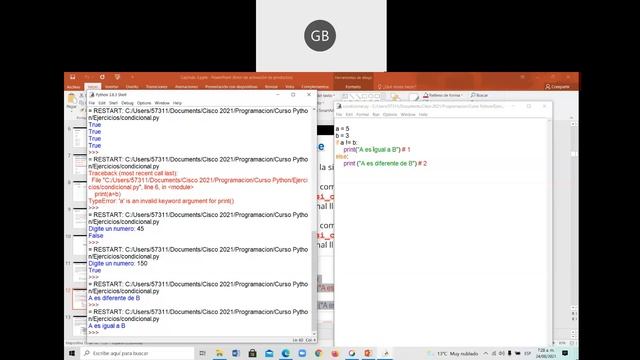This screenshot has width=640, height=360.
Task: Show hidden system tray icons chevron
Action: click(485, 353)
